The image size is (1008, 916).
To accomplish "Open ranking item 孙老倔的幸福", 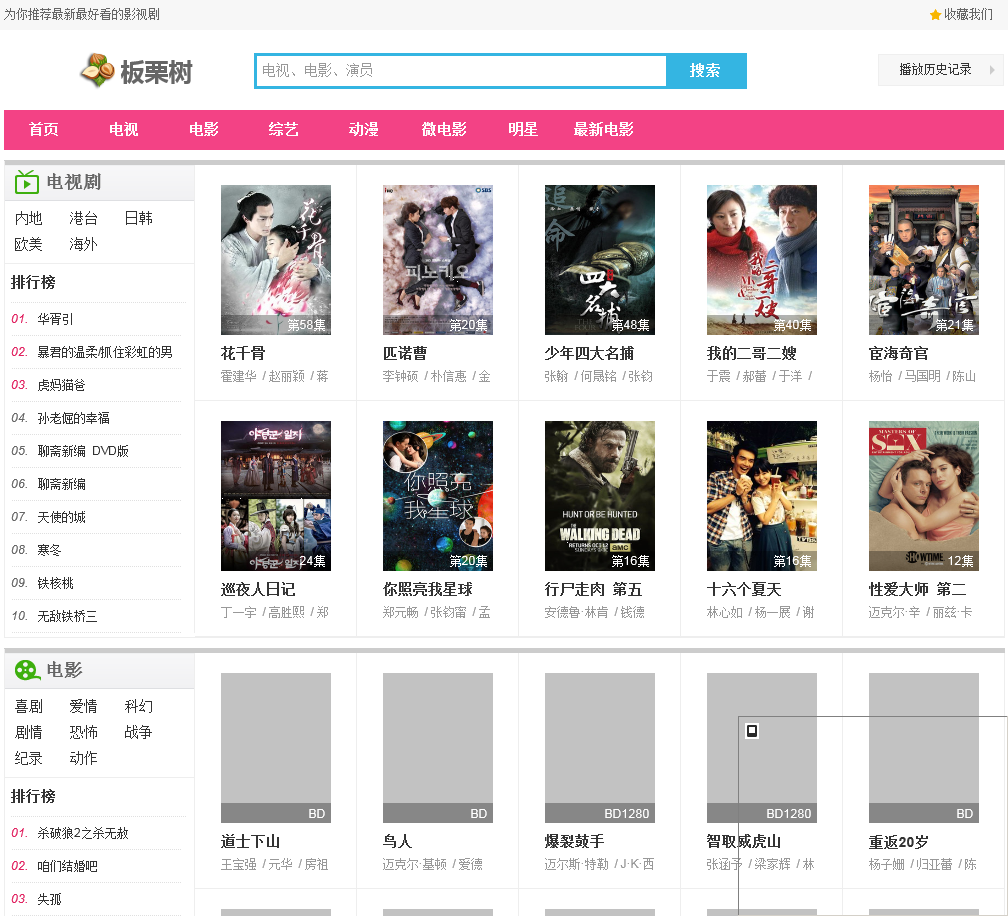I will coord(73,418).
